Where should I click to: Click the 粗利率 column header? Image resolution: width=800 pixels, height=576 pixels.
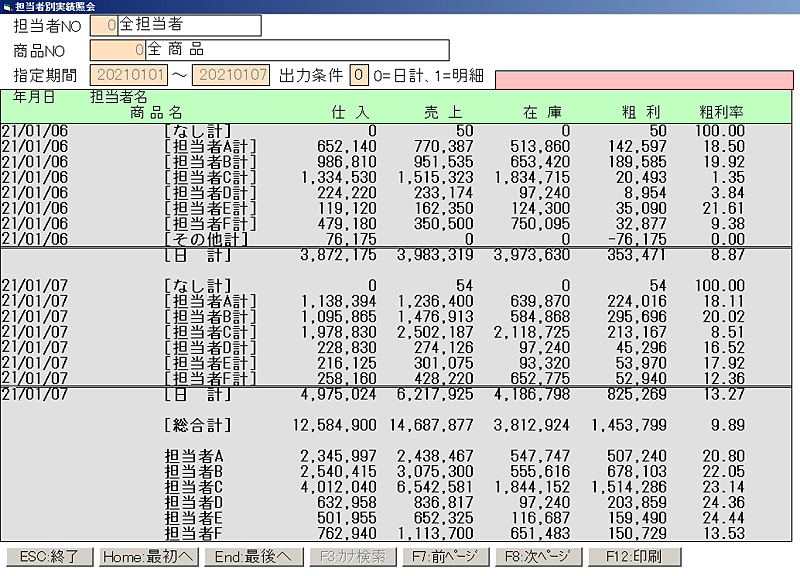pyautogui.click(x=721, y=113)
